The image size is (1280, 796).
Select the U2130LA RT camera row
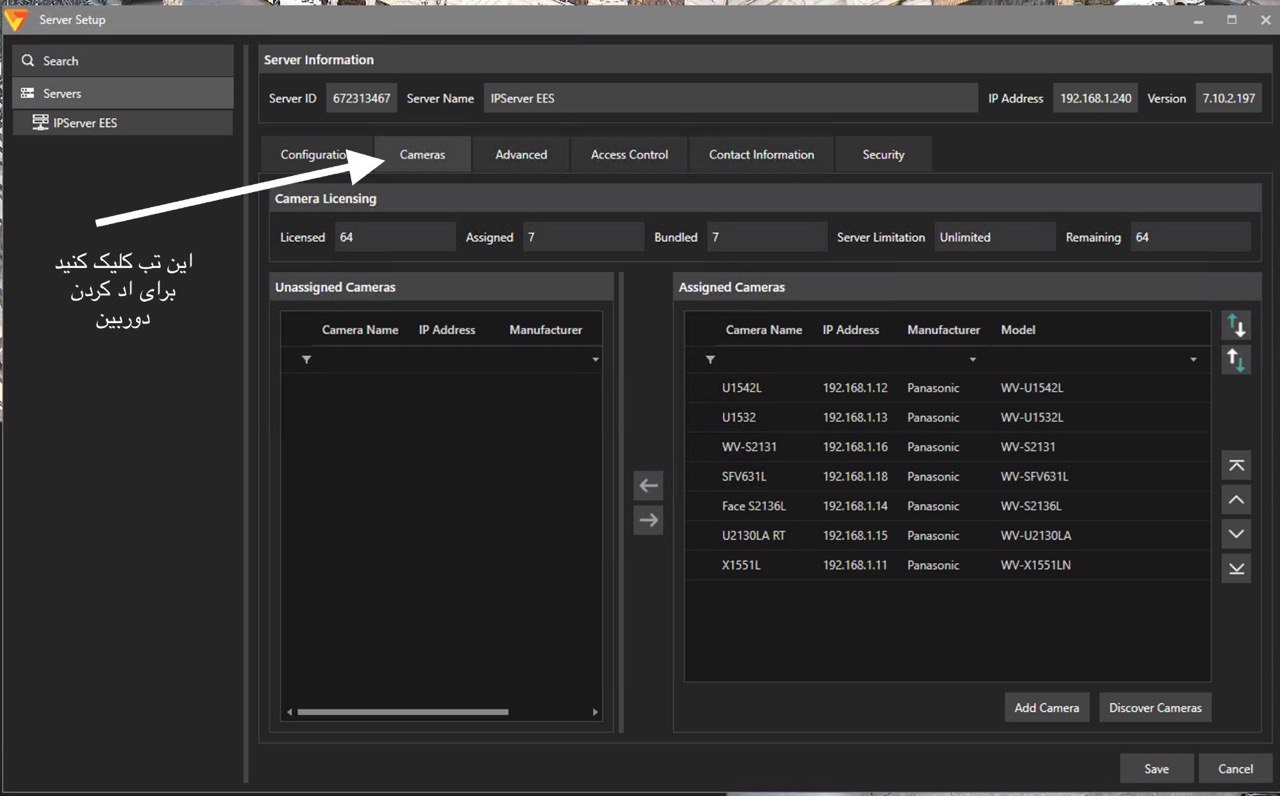pos(947,535)
